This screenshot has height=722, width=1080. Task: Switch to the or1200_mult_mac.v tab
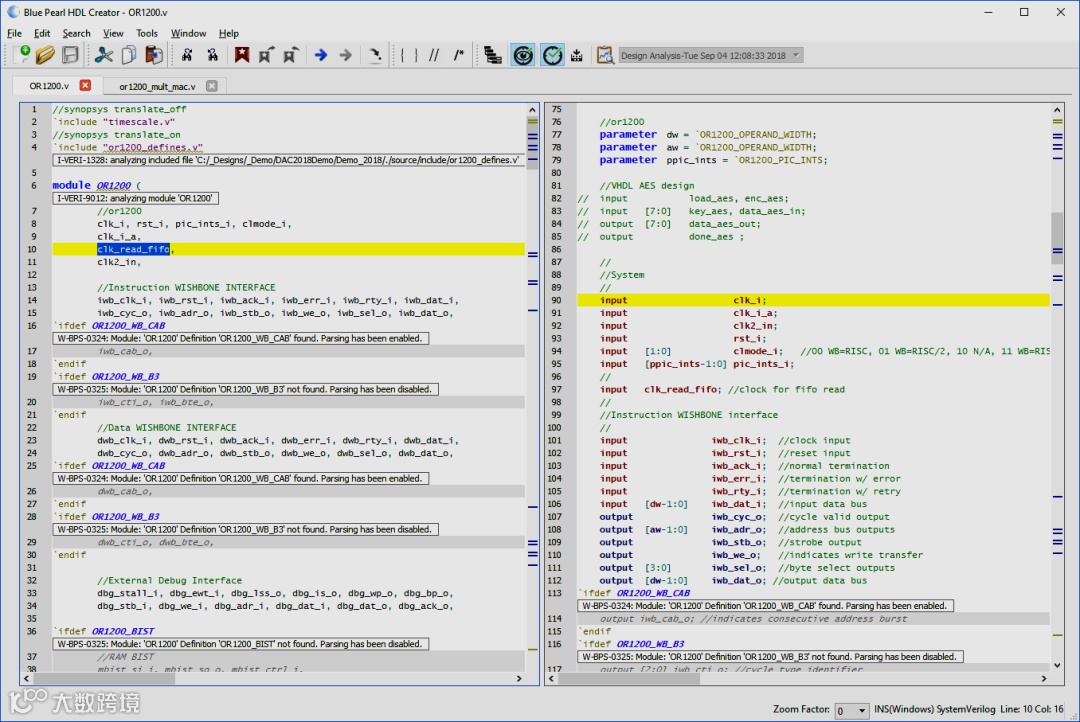(x=157, y=86)
